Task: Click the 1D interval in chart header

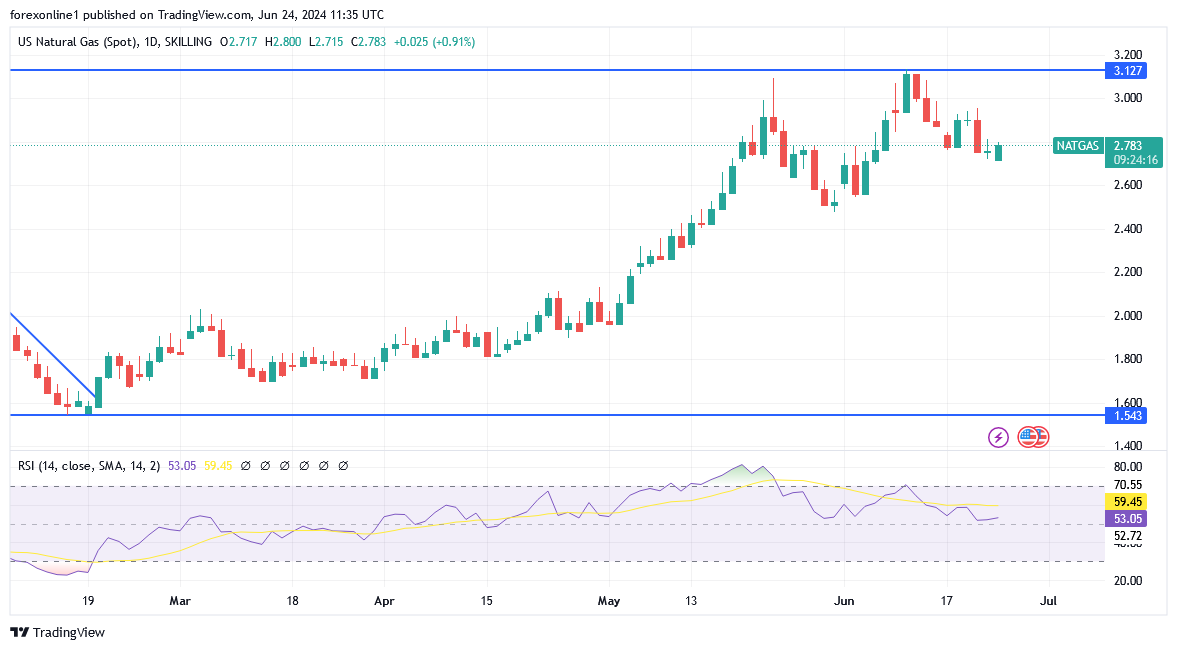Action: (x=153, y=42)
